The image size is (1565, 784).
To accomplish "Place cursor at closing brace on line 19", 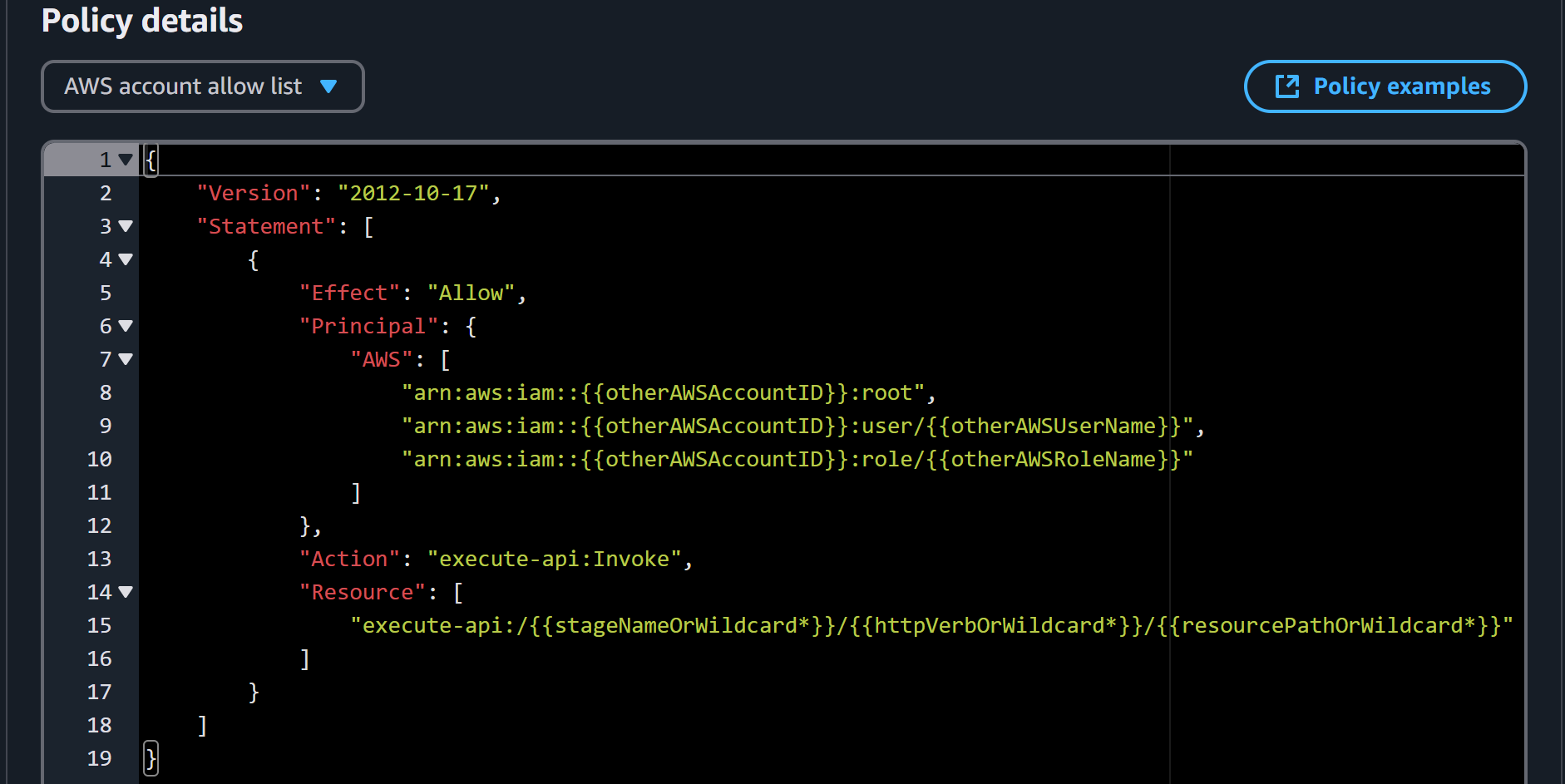I will (x=151, y=758).
